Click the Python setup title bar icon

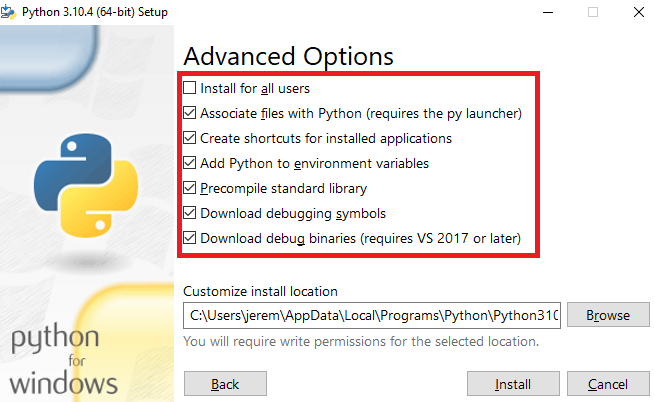coord(8,12)
